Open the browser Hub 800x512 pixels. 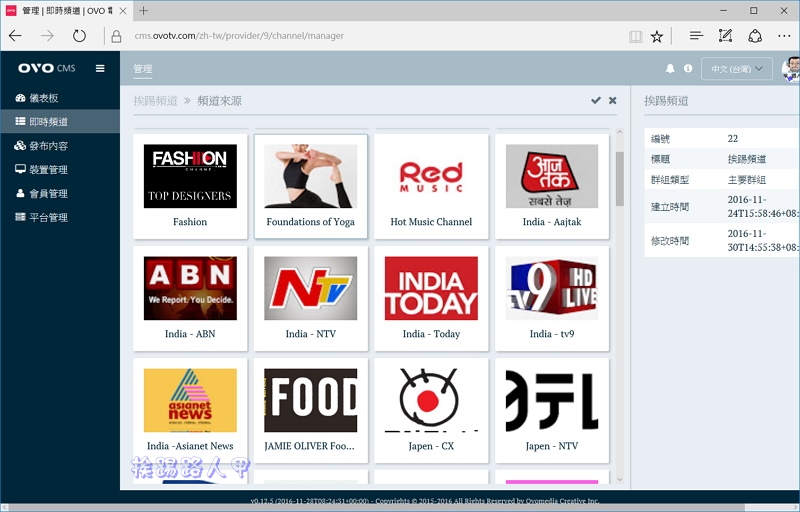coord(696,36)
